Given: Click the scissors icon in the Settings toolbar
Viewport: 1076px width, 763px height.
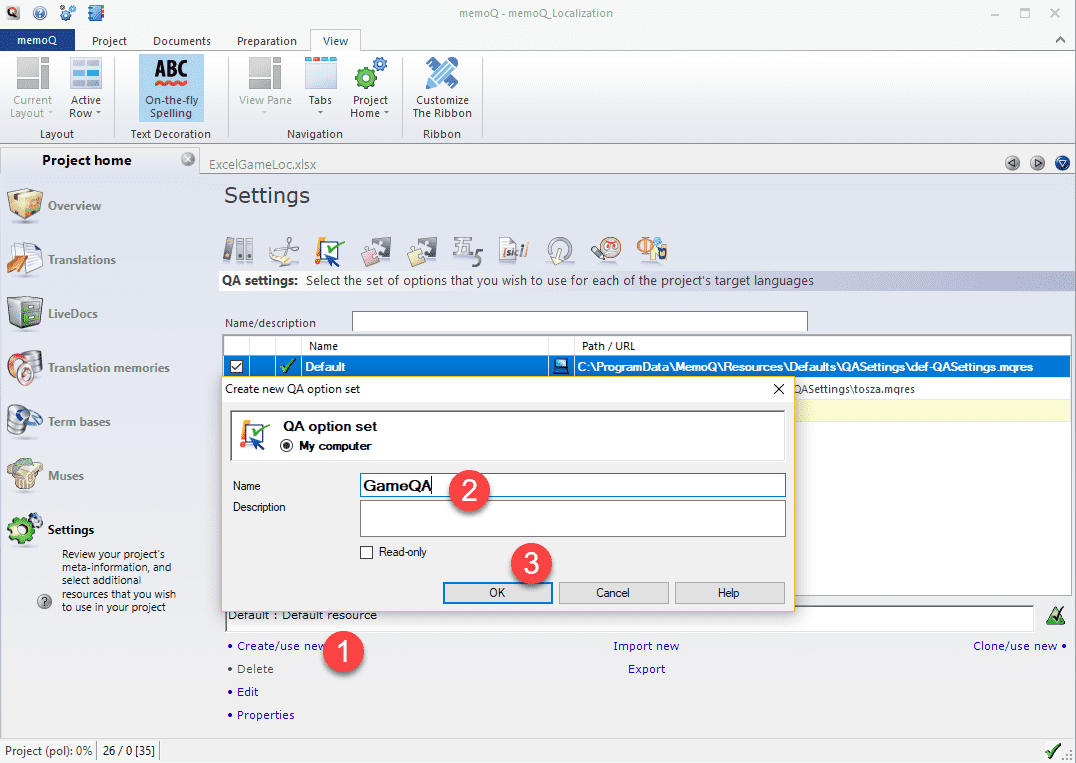Looking at the screenshot, I should point(284,250).
